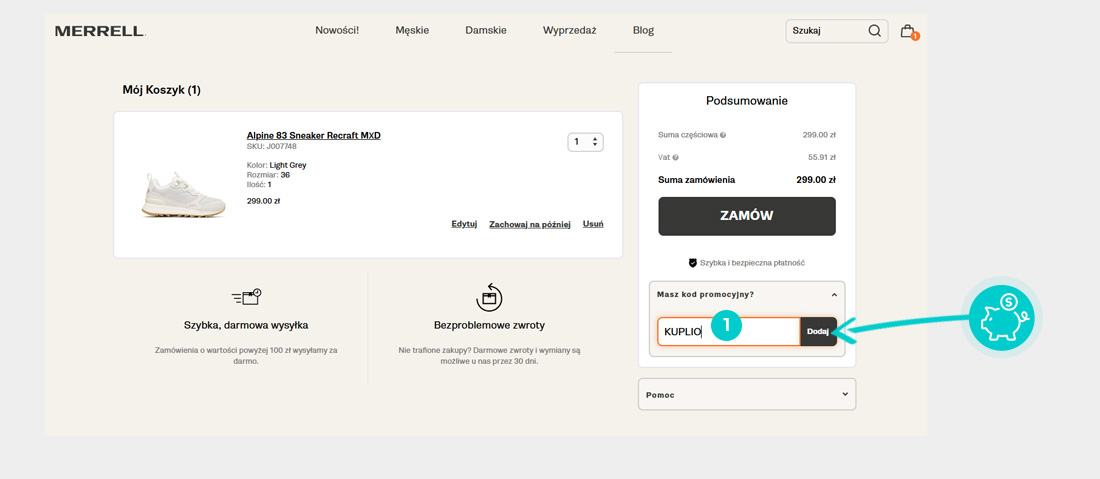Click the MERRELL logo
Image resolution: width=1100 pixels, height=479 pixels.
100,31
